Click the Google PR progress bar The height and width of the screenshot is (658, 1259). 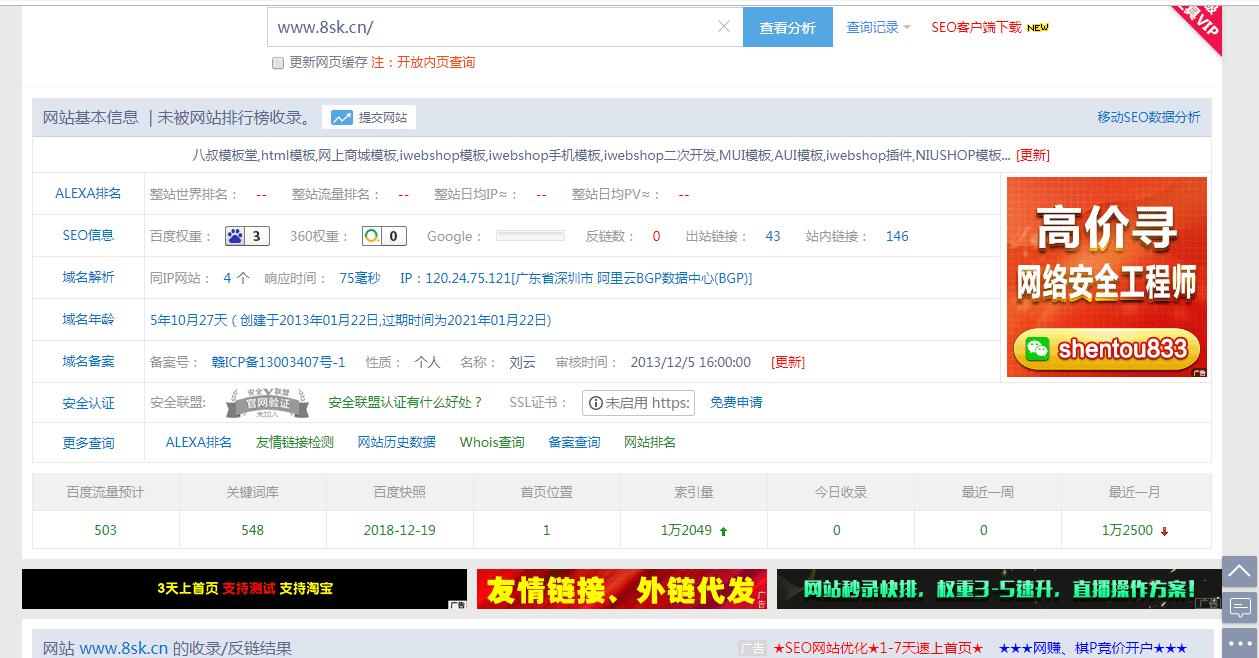530,236
